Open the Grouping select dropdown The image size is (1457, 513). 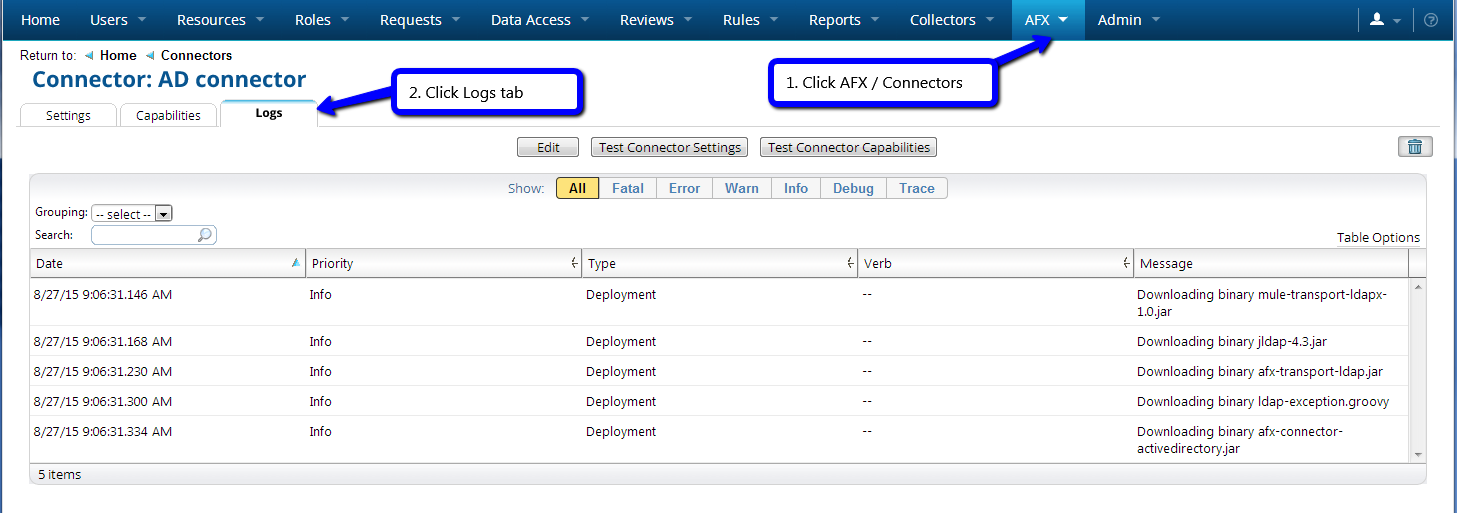132,214
